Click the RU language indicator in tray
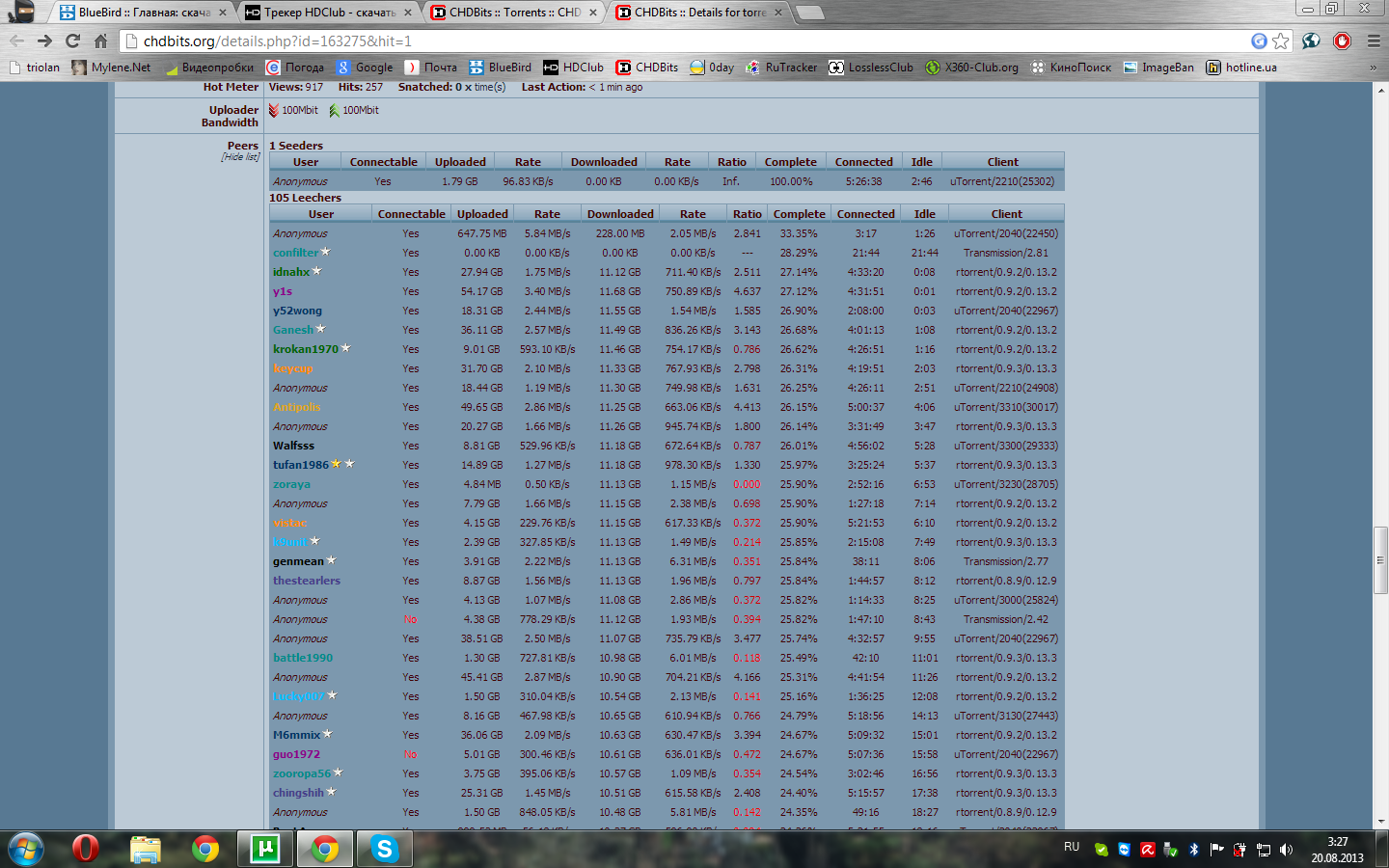Screen dimensions: 1389x868 point(1072,847)
